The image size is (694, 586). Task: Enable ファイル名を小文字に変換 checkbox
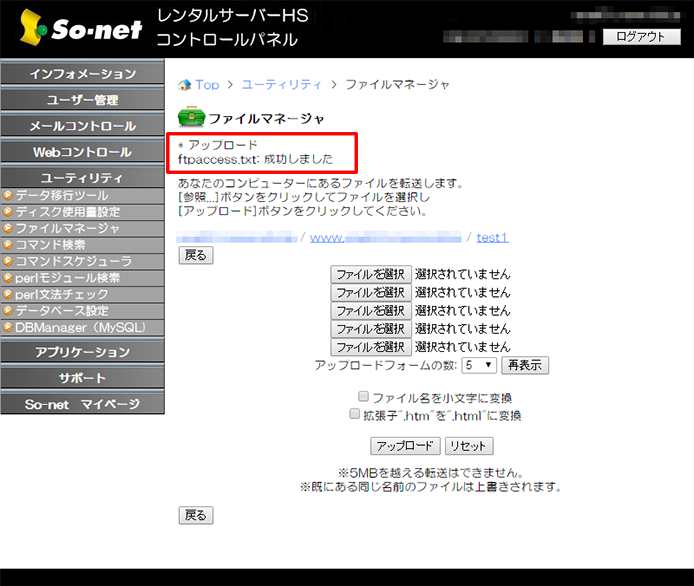point(364,397)
